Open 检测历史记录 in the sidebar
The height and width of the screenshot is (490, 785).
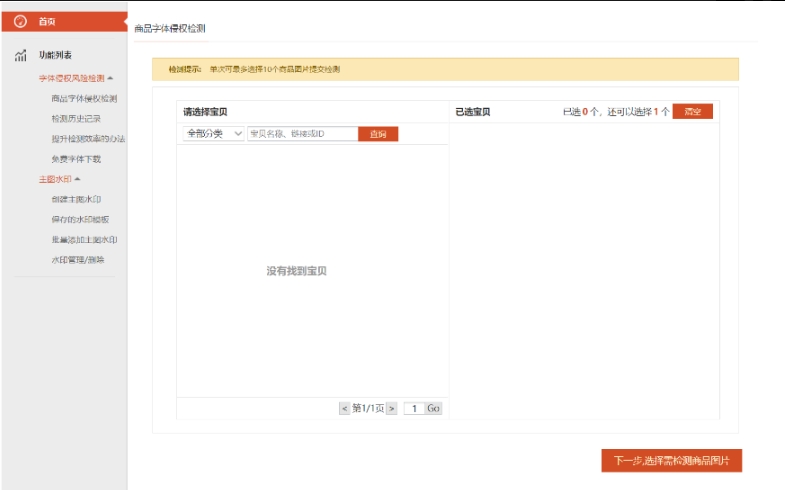click(x=76, y=119)
